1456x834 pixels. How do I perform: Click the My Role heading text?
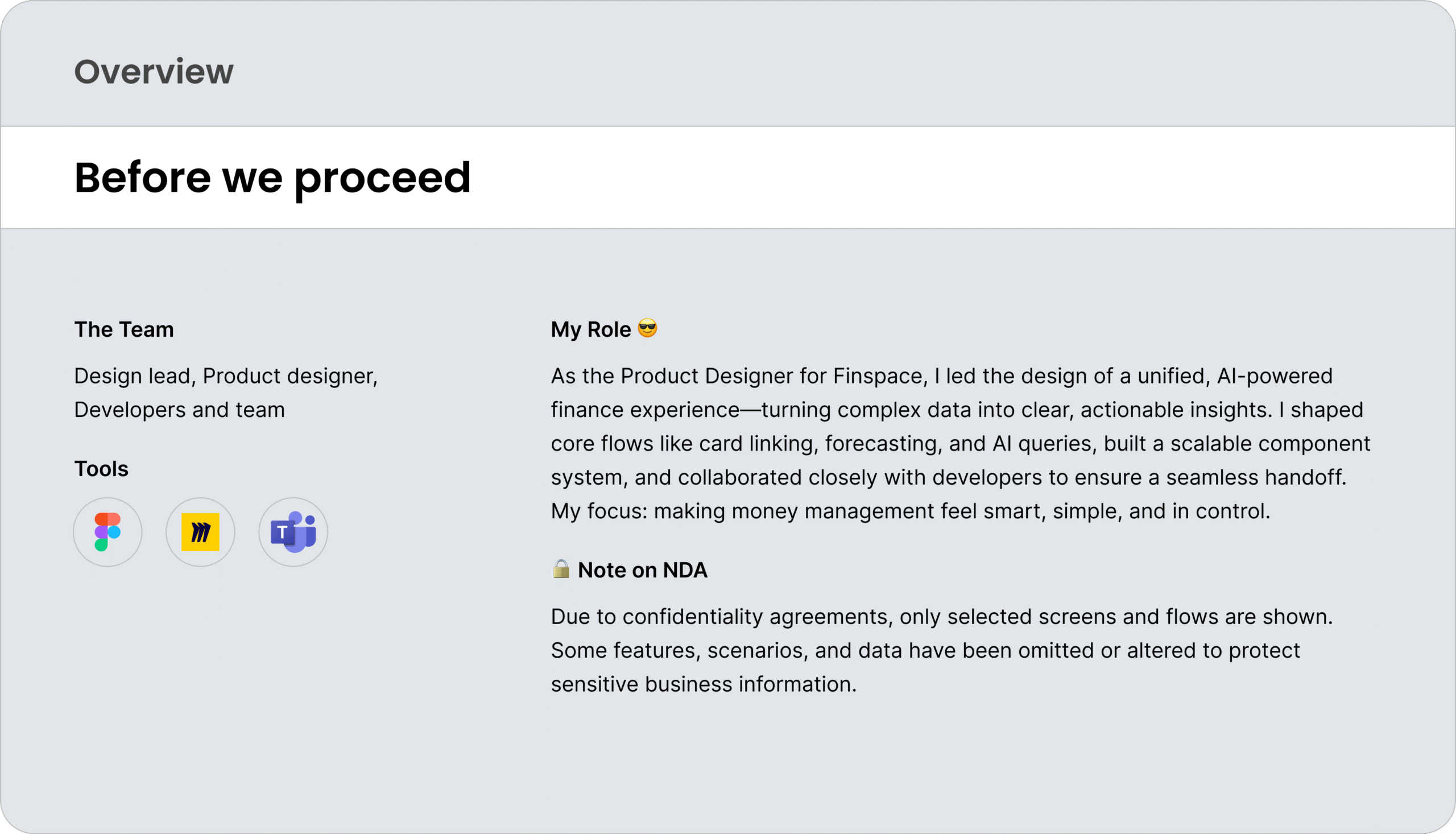tap(591, 330)
